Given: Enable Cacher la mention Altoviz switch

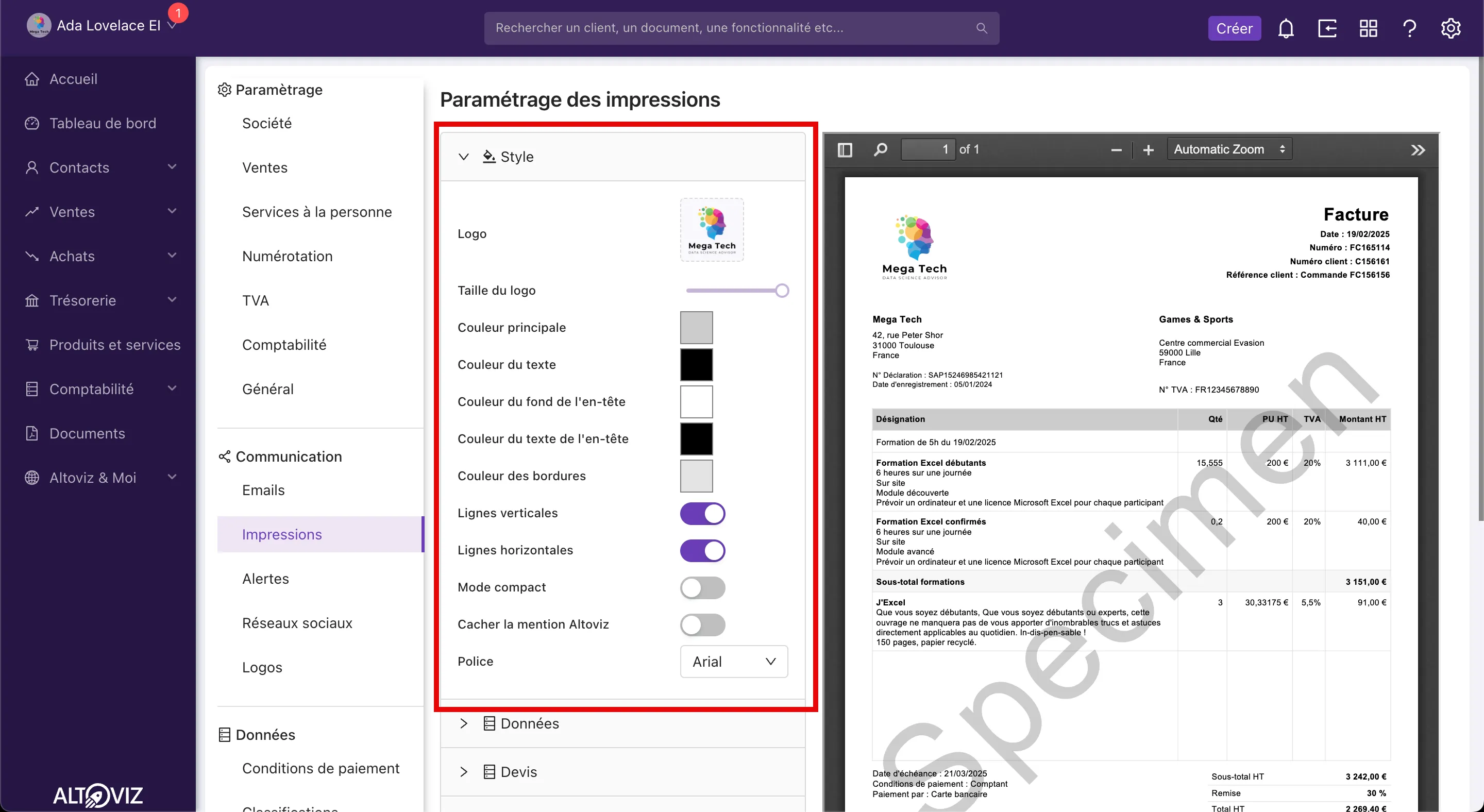Looking at the screenshot, I should pyautogui.click(x=702, y=625).
